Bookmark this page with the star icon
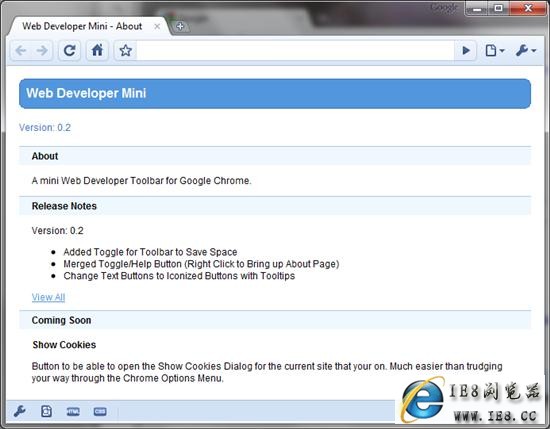This screenshot has width=550, height=429. pos(125,51)
